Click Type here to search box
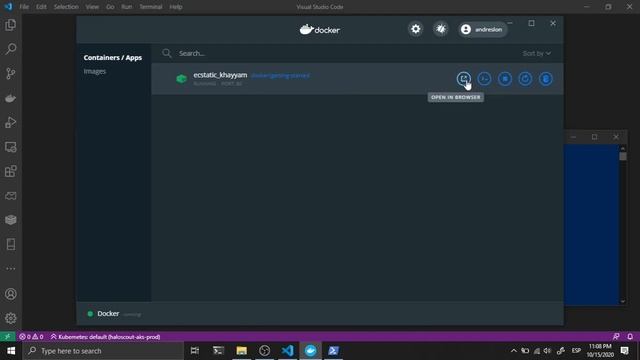 point(103,351)
